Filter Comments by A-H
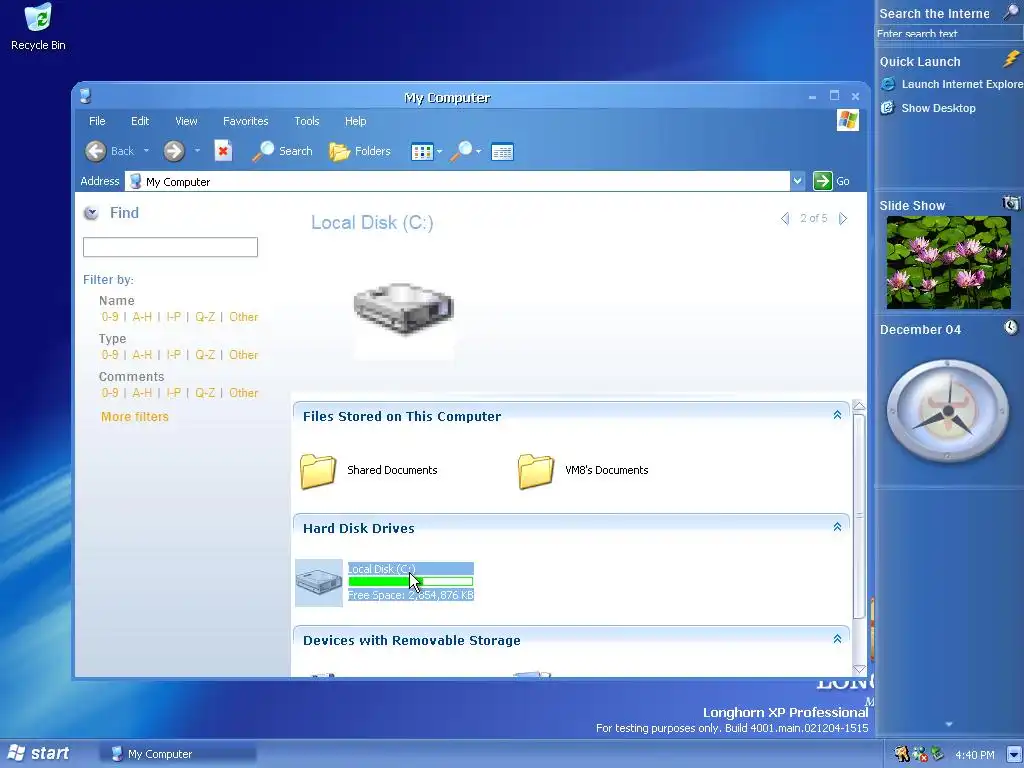Image resolution: width=1024 pixels, height=768 pixels. [142, 392]
